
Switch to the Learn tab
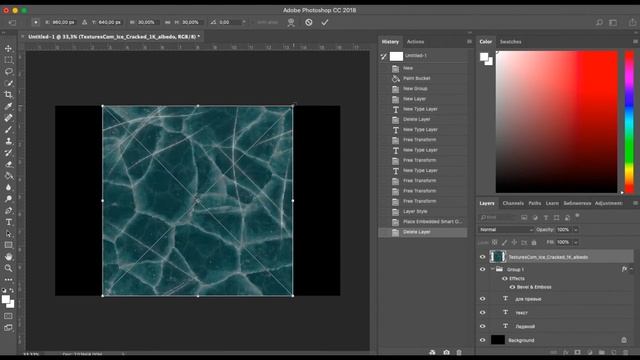[552, 203]
